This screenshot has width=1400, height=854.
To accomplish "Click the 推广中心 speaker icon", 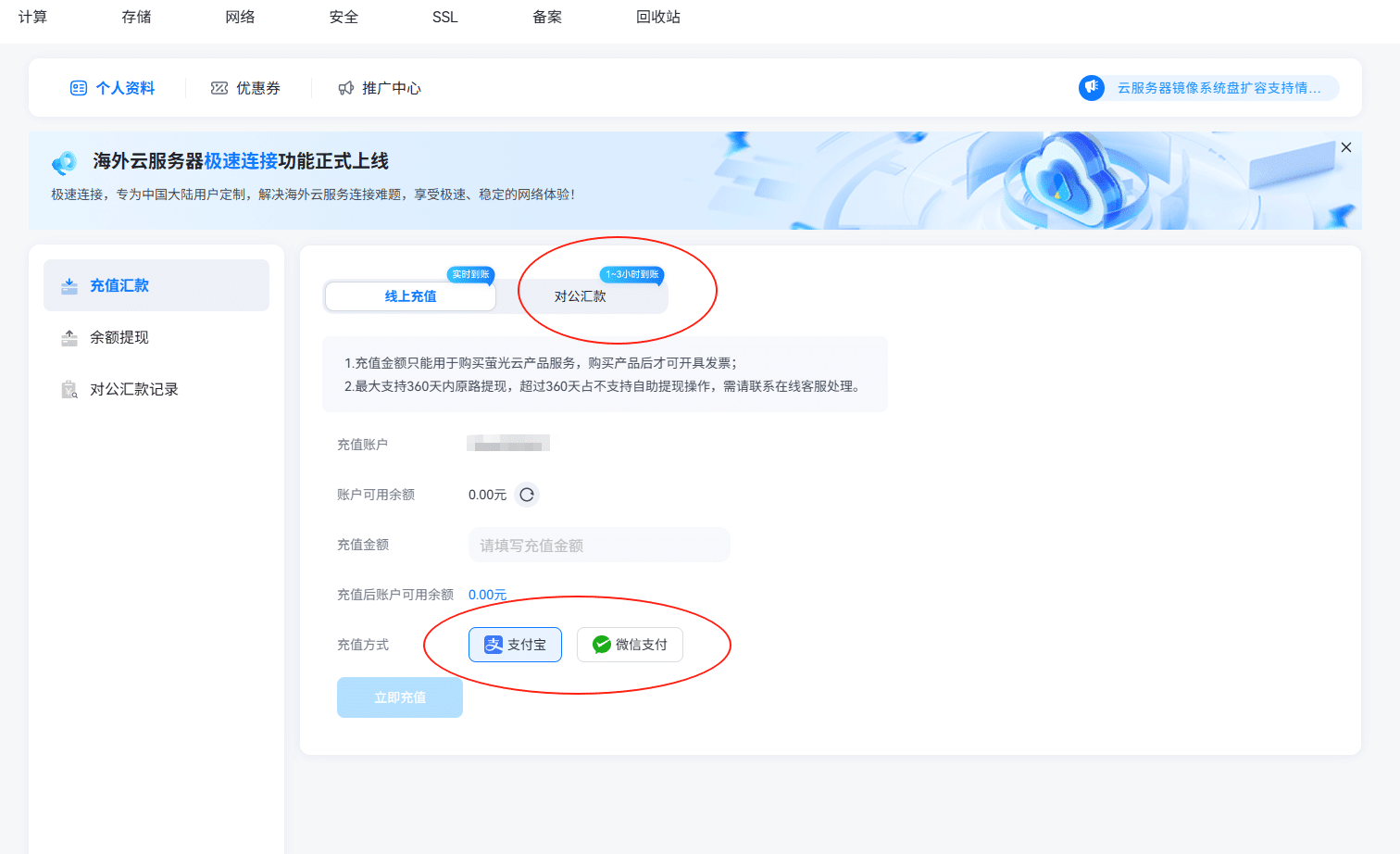I will (345, 88).
